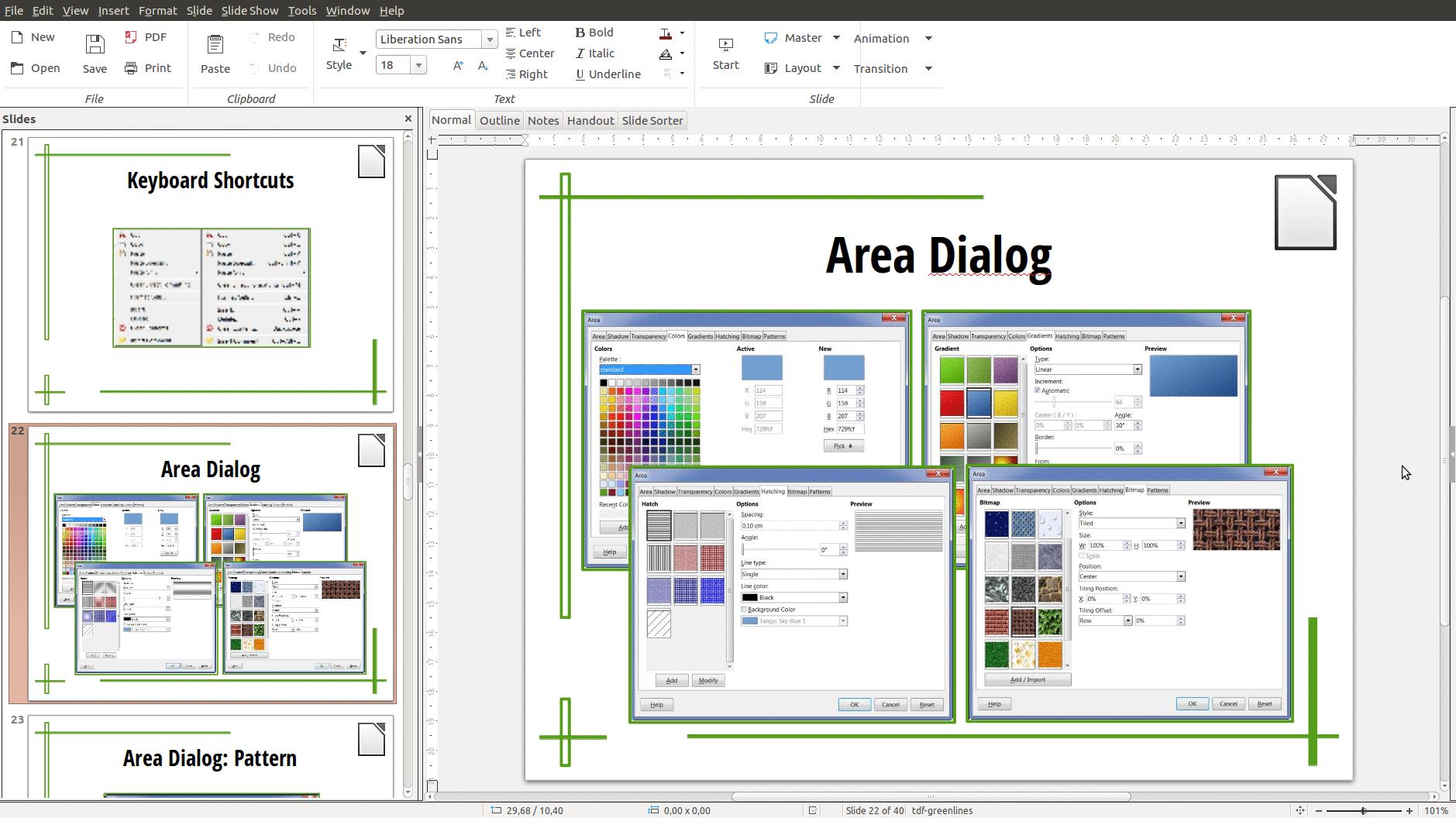Click the zoom in plus icon

click(1410, 810)
